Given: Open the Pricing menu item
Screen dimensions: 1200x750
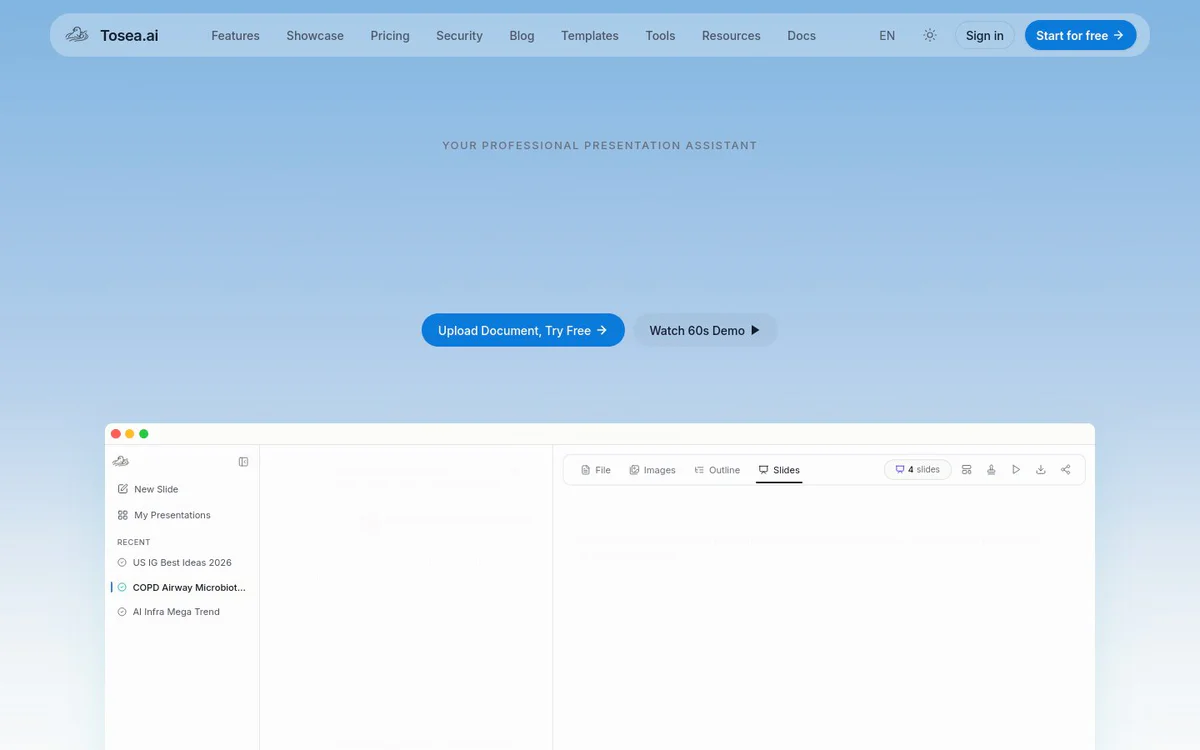Looking at the screenshot, I should click(390, 35).
